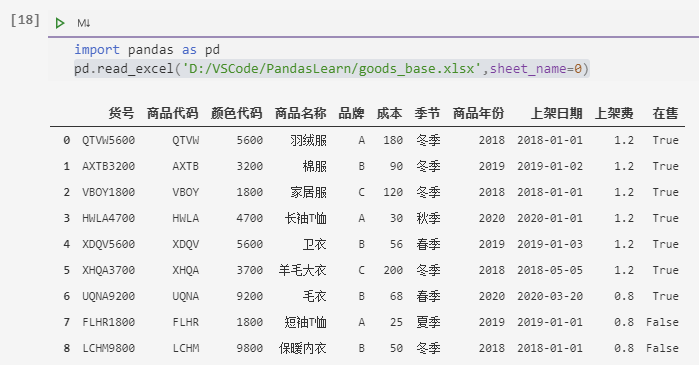Viewport: 699px width, 365px height.
Task: Select the 品牌 column header
Action: (x=352, y=113)
